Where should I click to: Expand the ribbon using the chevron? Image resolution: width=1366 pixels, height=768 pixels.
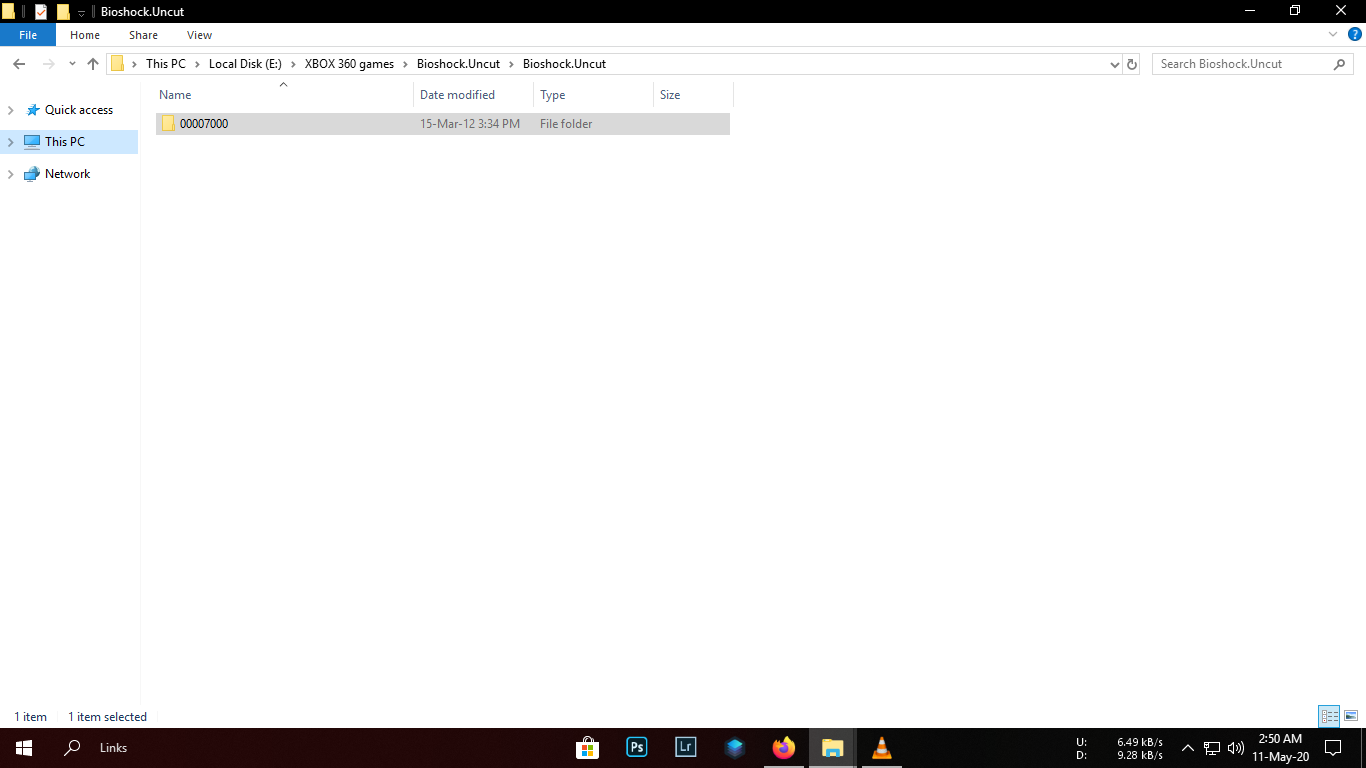pyautogui.click(x=1333, y=34)
